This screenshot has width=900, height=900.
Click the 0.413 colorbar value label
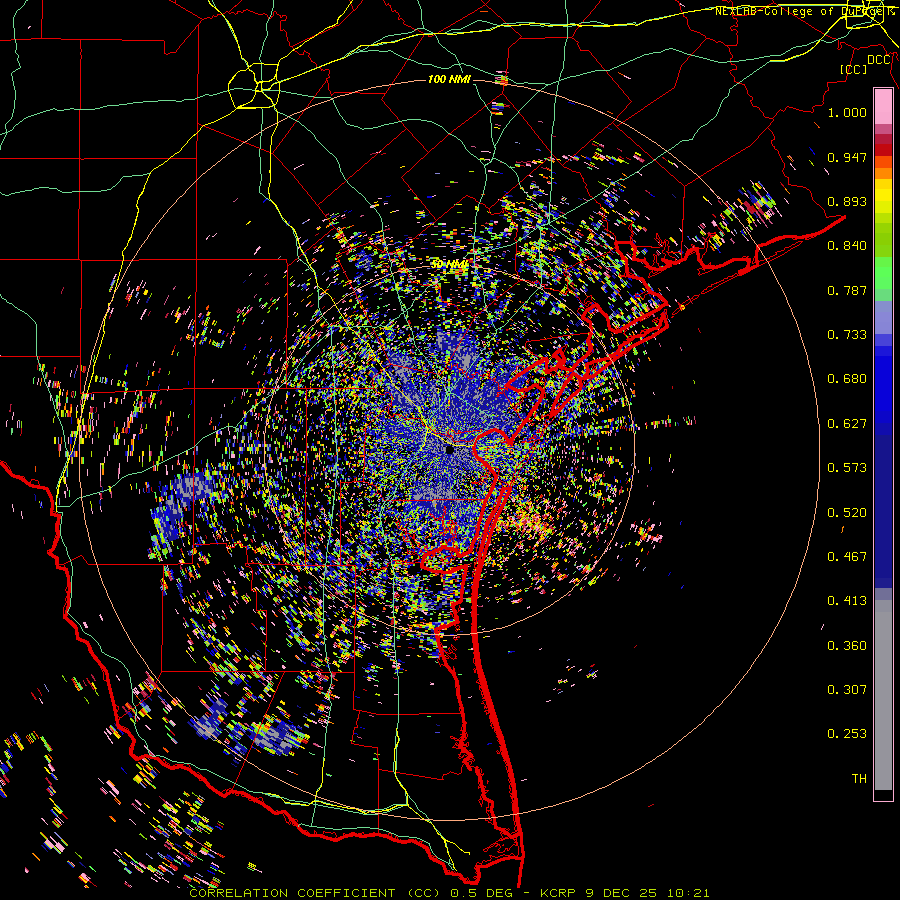click(x=847, y=601)
